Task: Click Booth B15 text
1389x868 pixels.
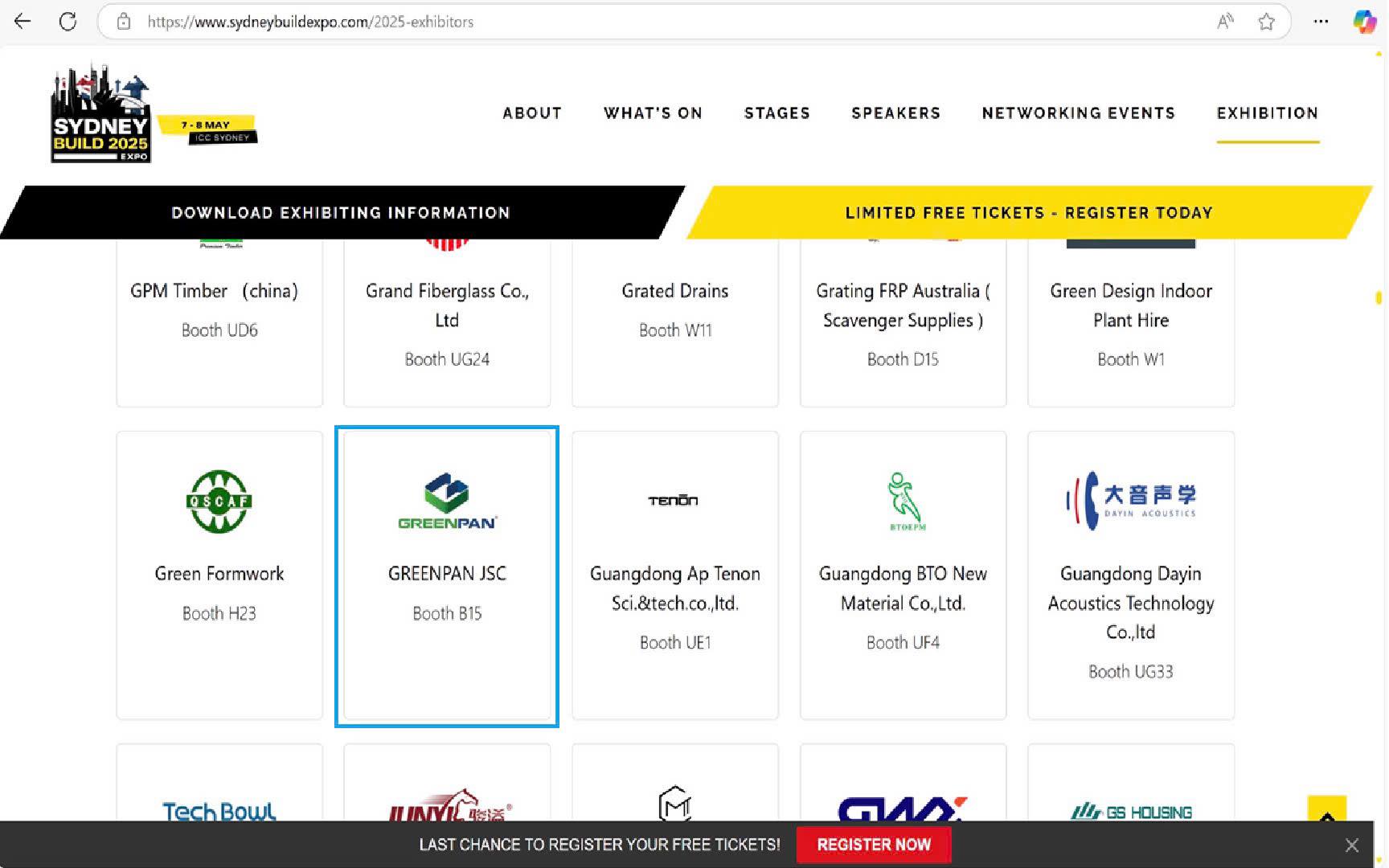Action: [x=447, y=613]
